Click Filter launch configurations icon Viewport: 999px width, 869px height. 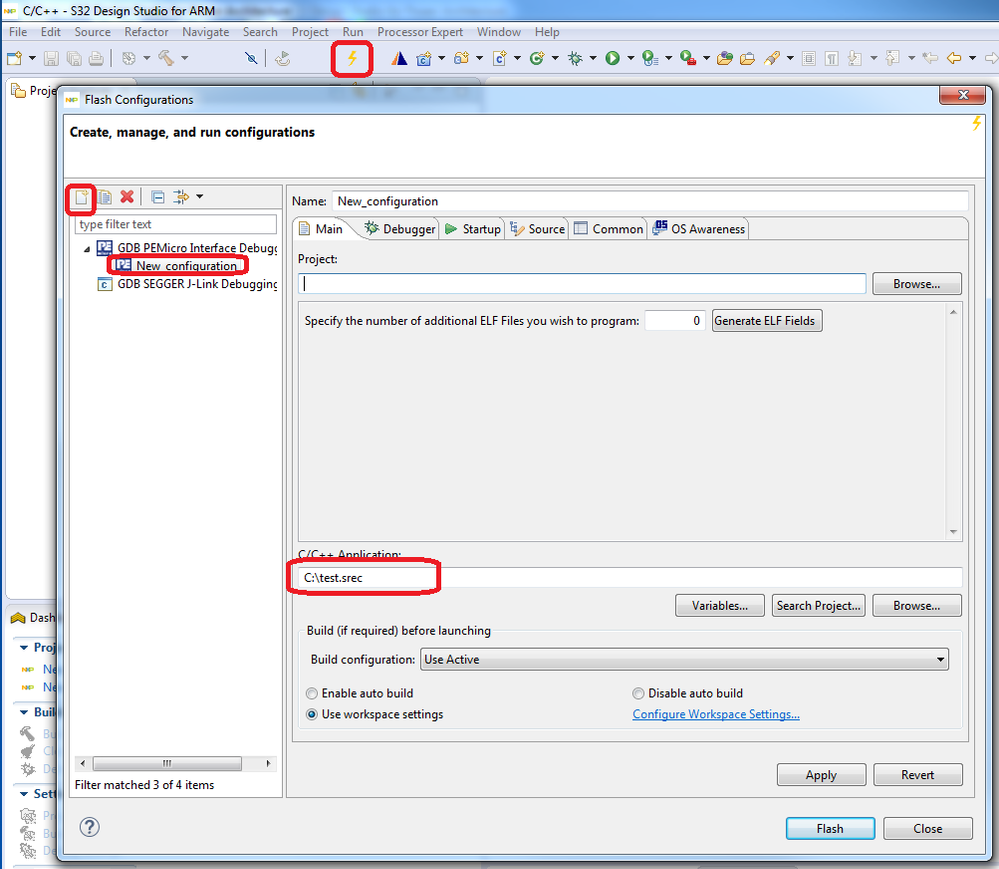coord(181,197)
